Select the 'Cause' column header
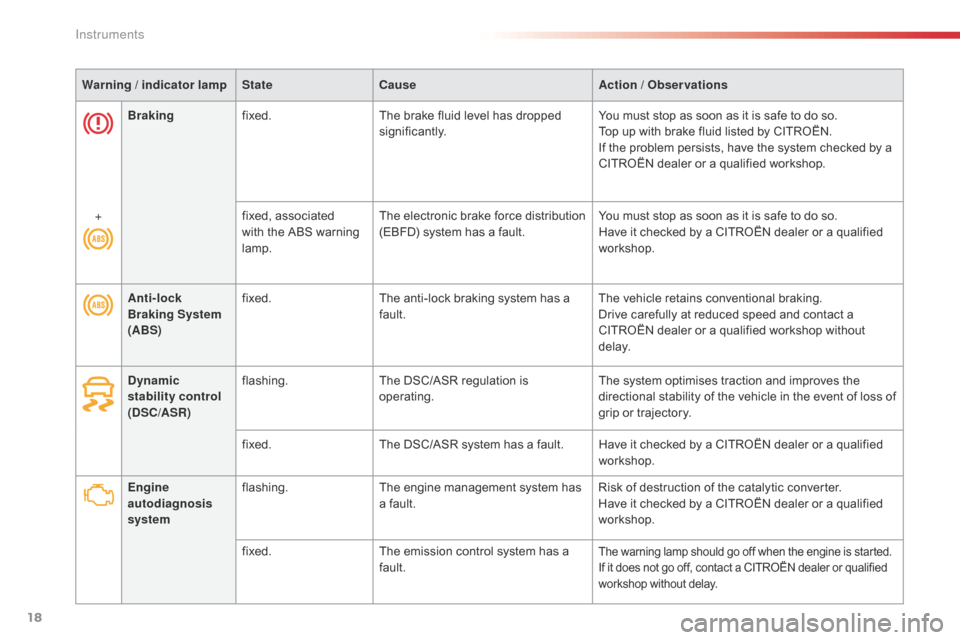 tap(397, 85)
